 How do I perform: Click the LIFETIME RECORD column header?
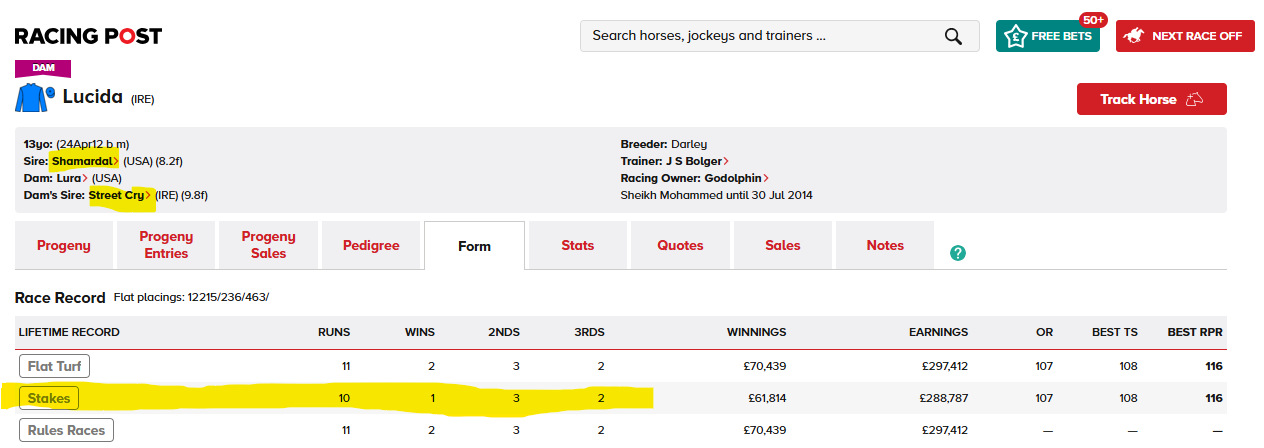pos(69,332)
